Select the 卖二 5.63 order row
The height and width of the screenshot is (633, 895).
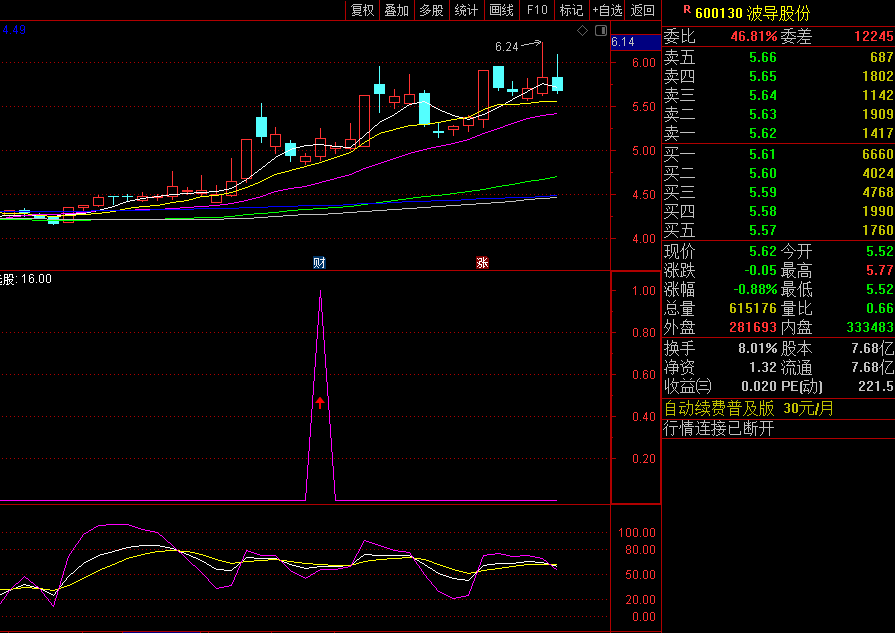pos(778,114)
